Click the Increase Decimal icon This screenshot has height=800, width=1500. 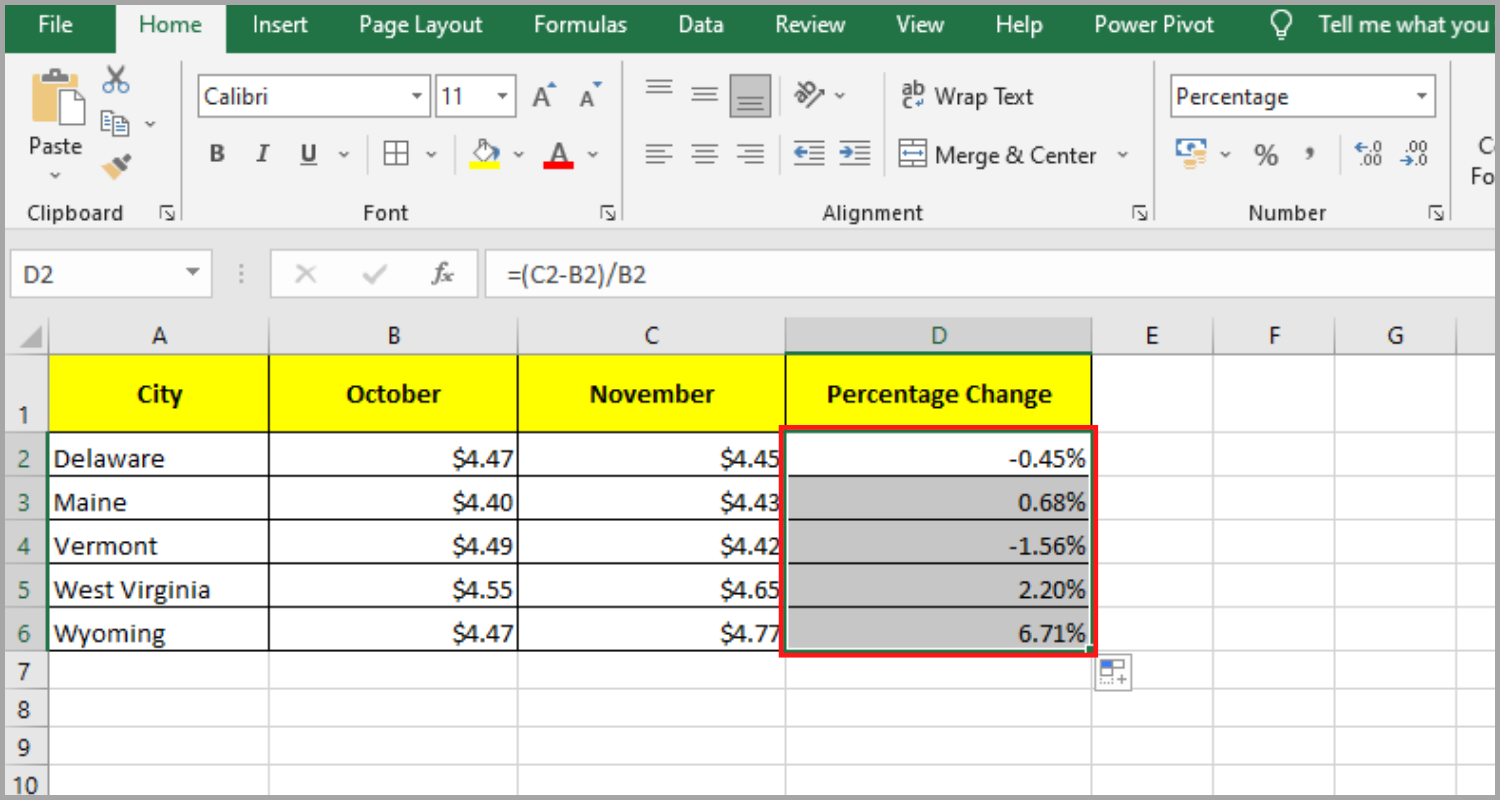[1368, 154]
